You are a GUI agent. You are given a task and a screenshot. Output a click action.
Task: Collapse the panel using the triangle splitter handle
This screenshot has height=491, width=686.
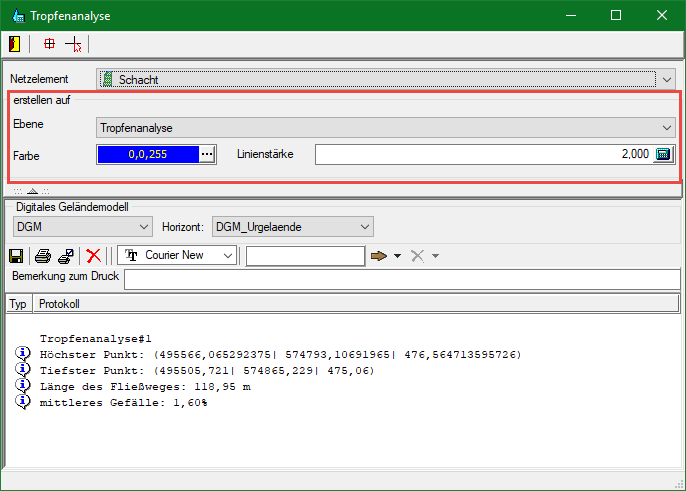tap(31, 189)
